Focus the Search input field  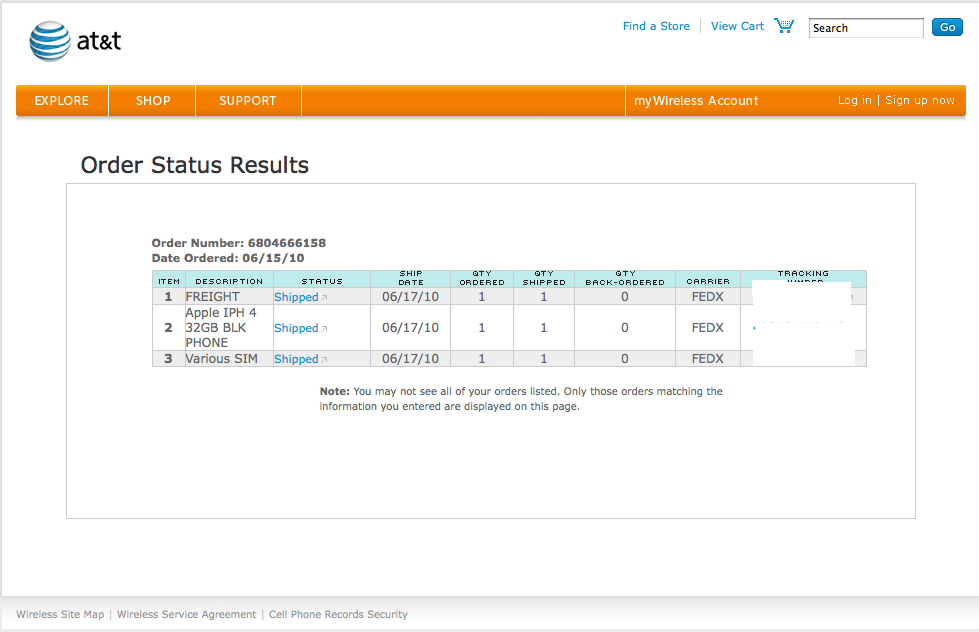pos(866,28)
